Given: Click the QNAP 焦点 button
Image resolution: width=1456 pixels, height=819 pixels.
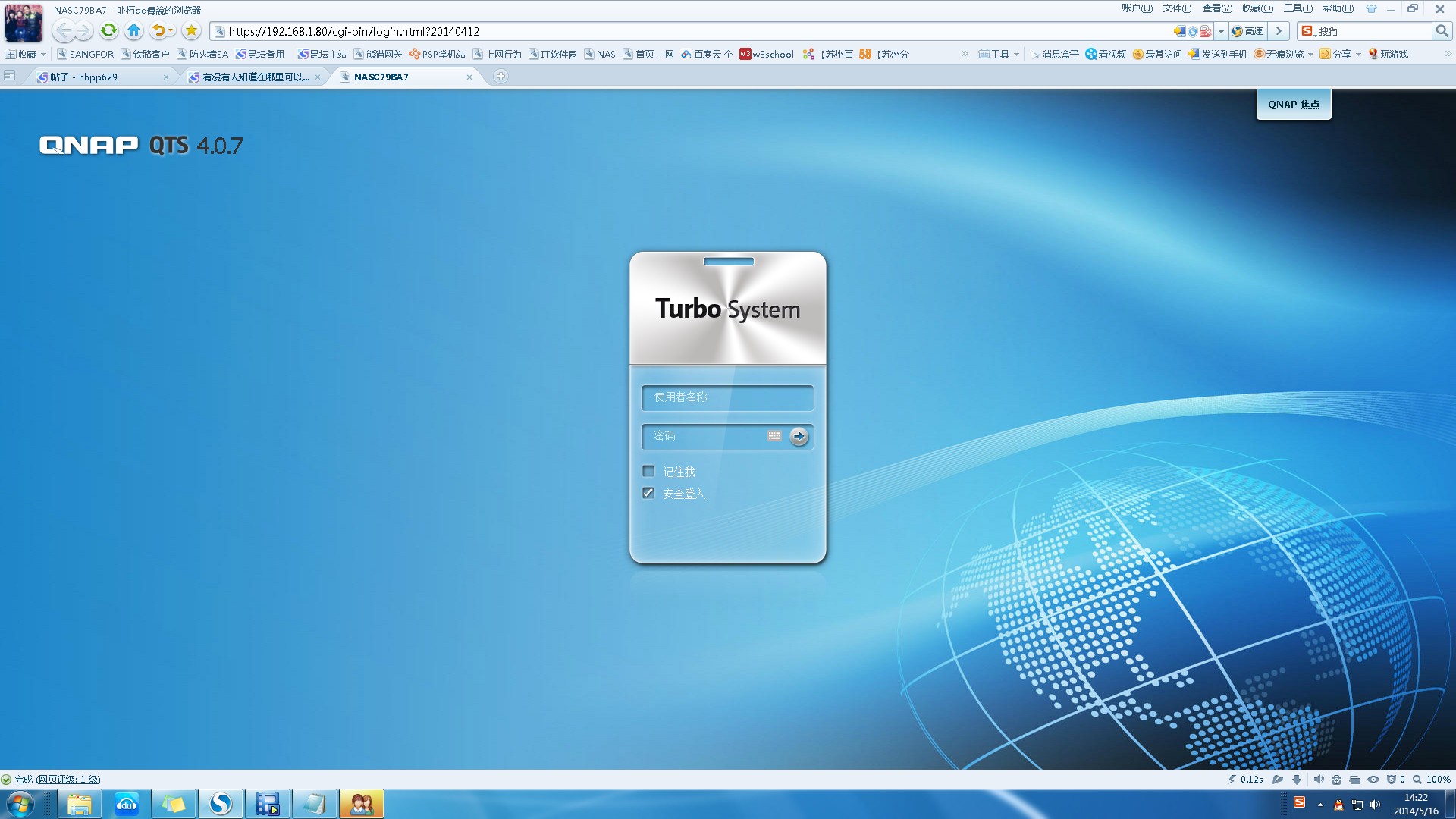Looking at the screenshot, I should 1294,105.
